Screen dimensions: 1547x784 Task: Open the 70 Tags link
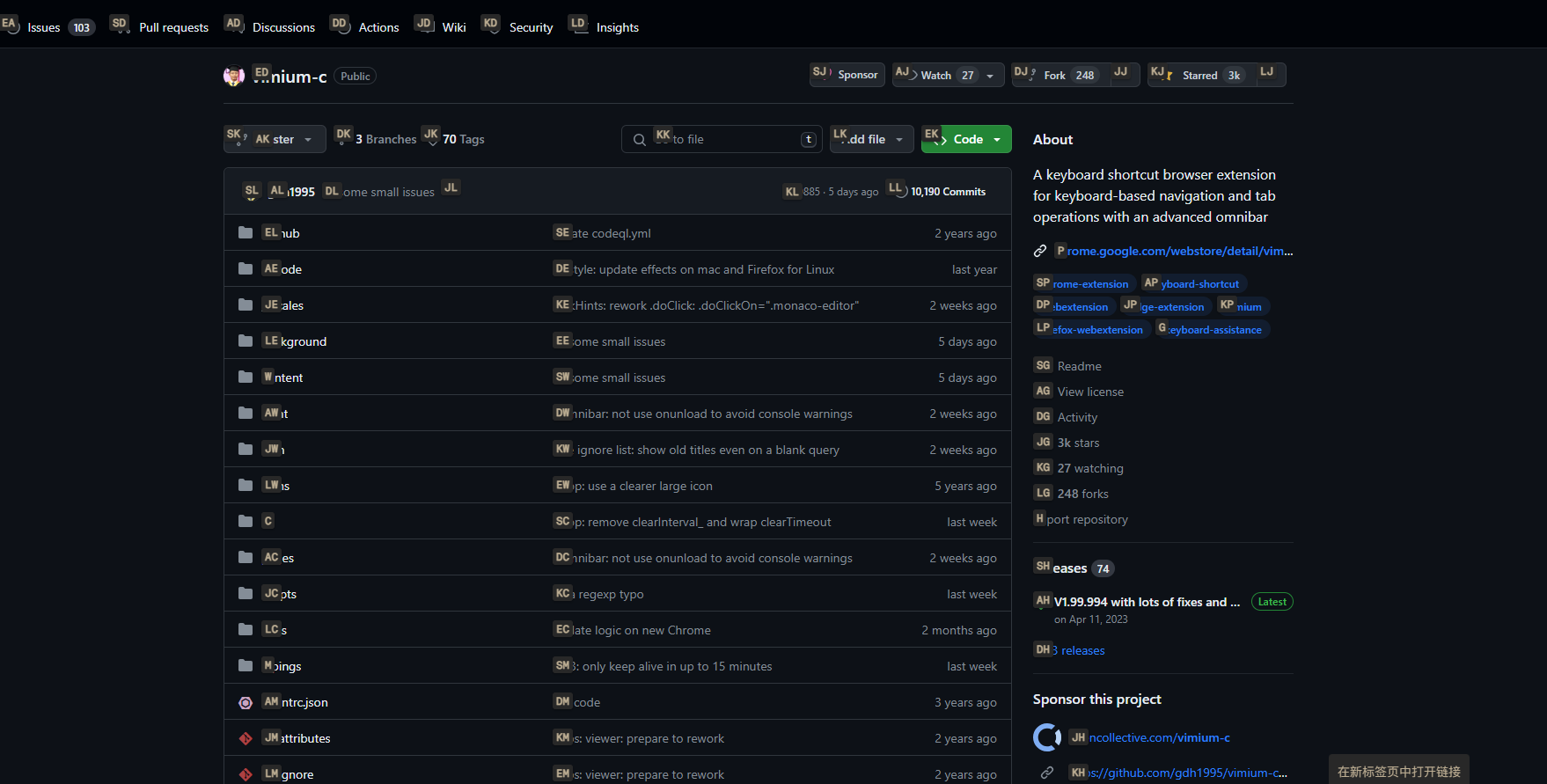click(455, 139)
